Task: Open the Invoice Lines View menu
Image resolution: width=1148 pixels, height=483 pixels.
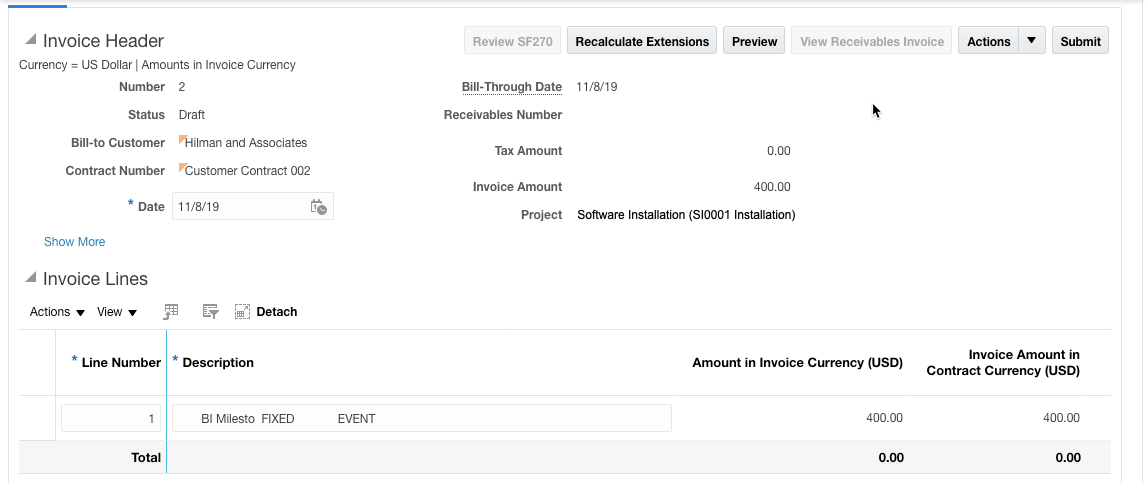Action: [117, 312]
